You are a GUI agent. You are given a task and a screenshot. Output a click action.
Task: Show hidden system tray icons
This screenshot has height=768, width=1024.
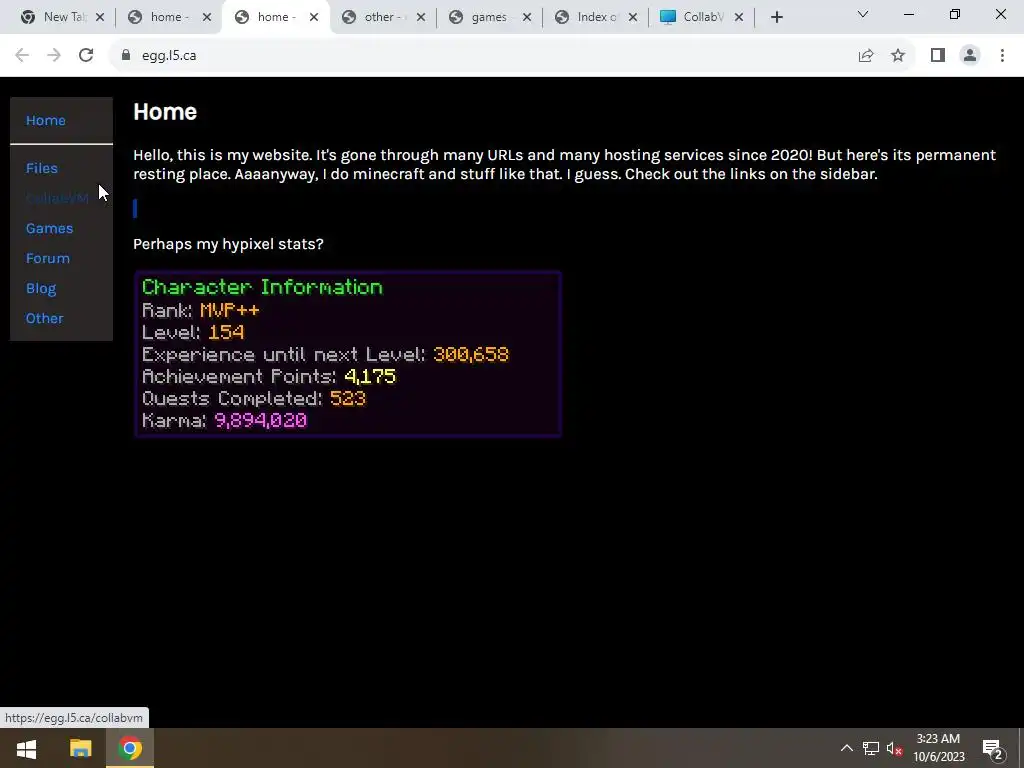click(846, 748)
